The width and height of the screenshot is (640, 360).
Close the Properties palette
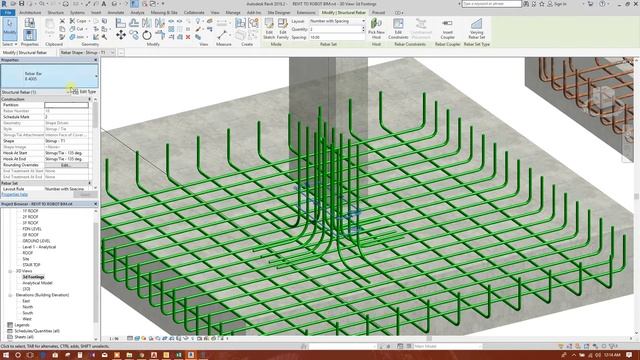(x=96, y=60)
